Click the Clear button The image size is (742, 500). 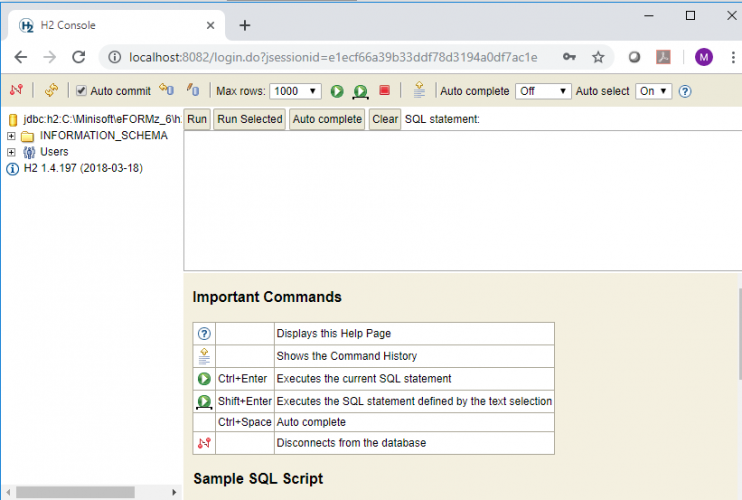385,120
